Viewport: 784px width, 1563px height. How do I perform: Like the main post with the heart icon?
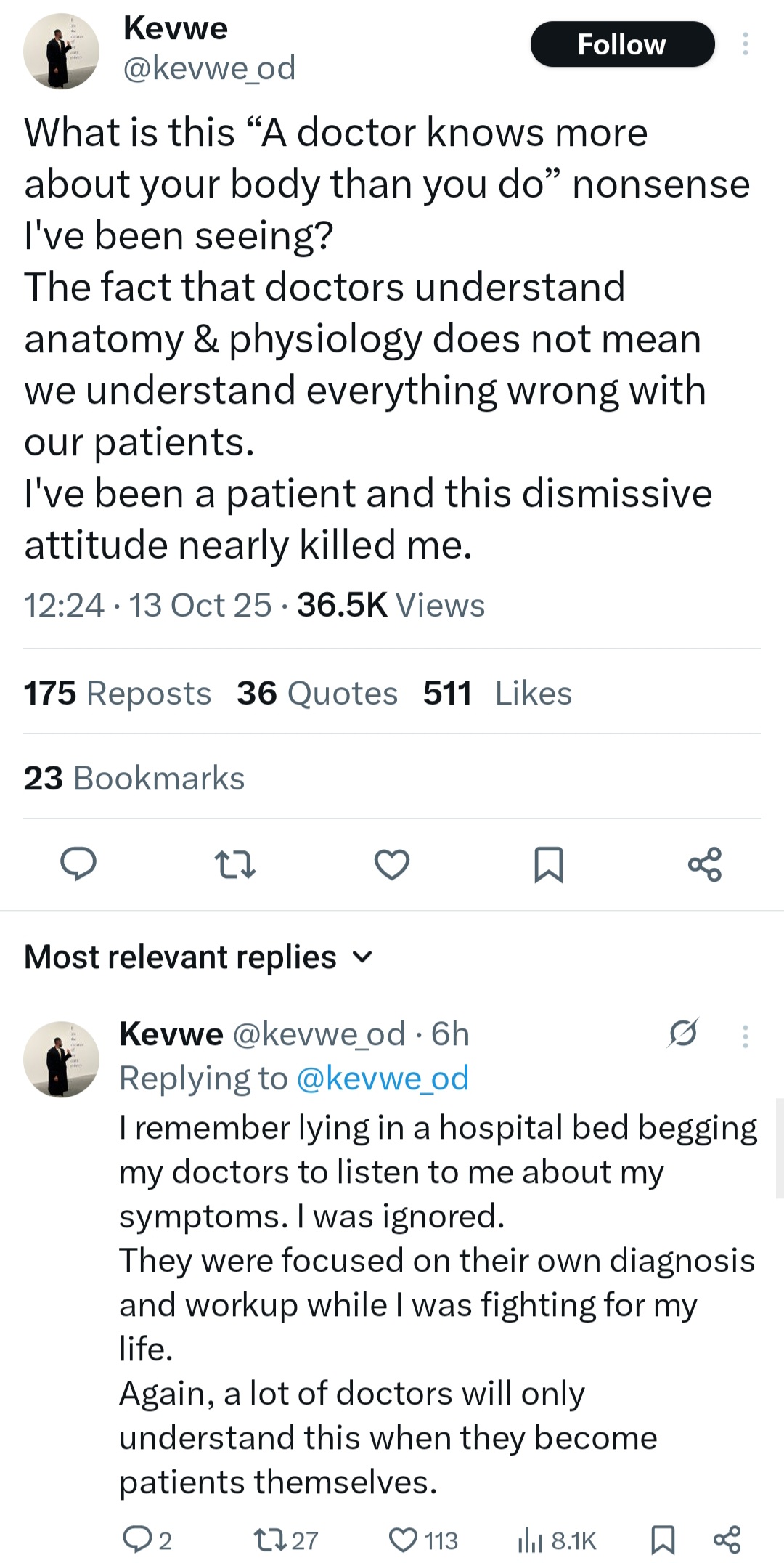point(392,864)
